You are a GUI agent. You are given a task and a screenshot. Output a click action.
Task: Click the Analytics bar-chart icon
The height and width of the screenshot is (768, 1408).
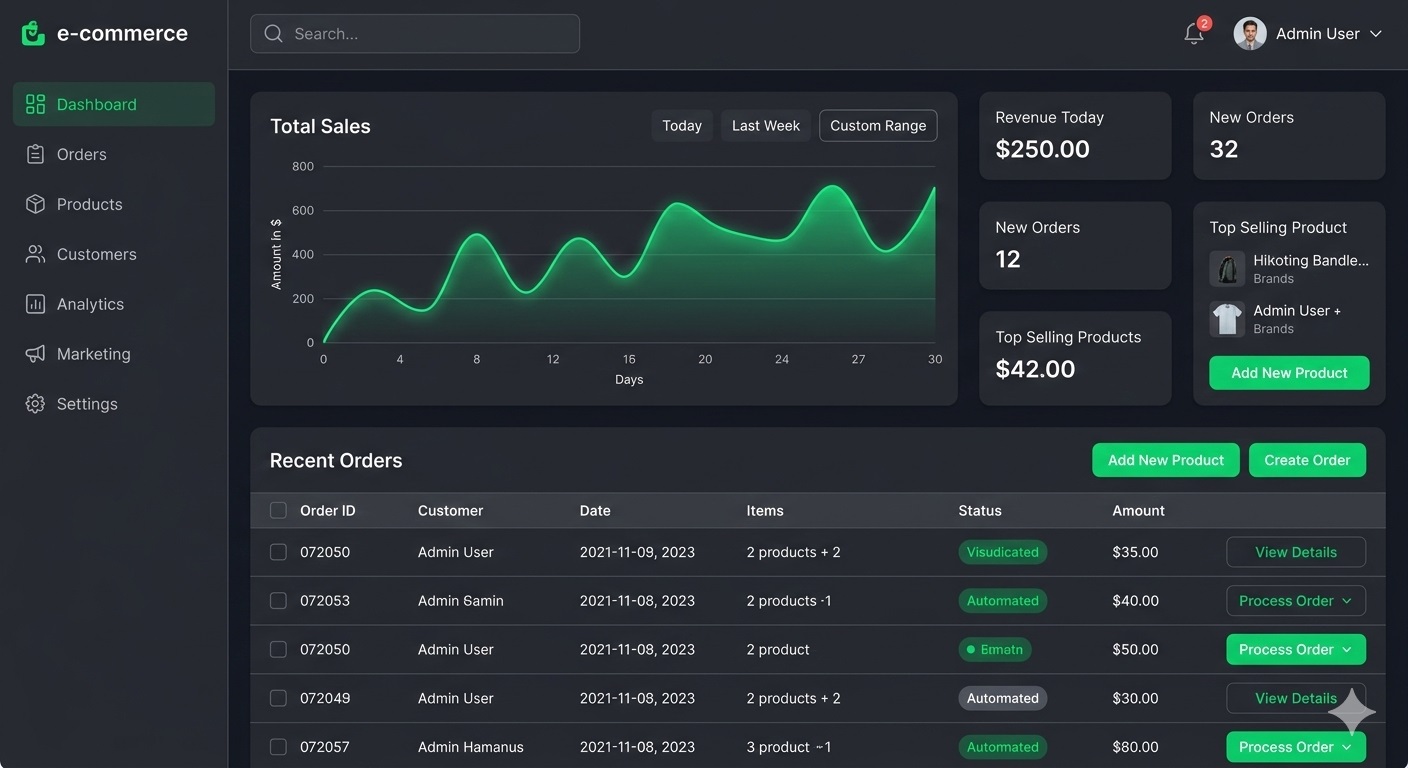(34, 304)
